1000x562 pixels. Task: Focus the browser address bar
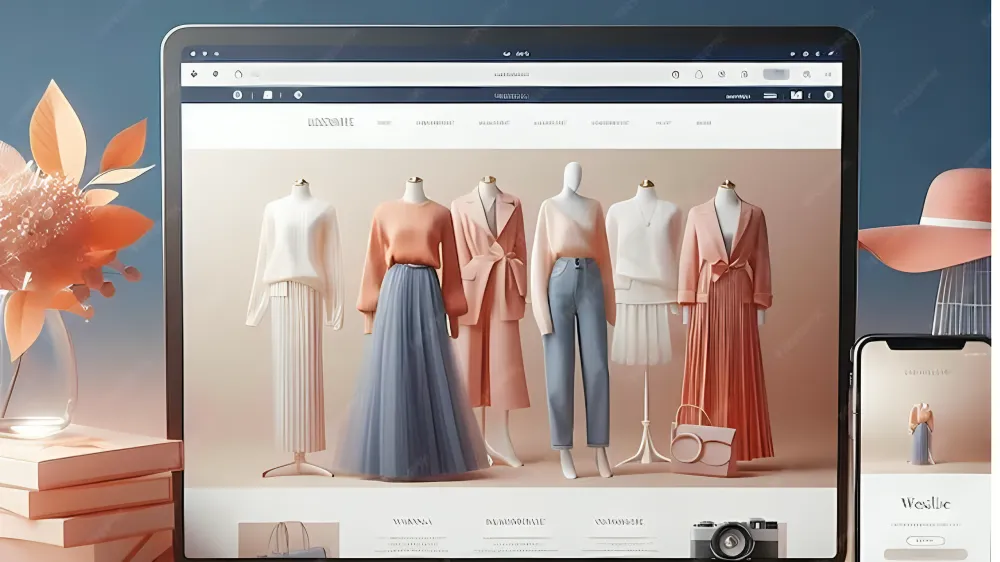click(x=511, y=74)
